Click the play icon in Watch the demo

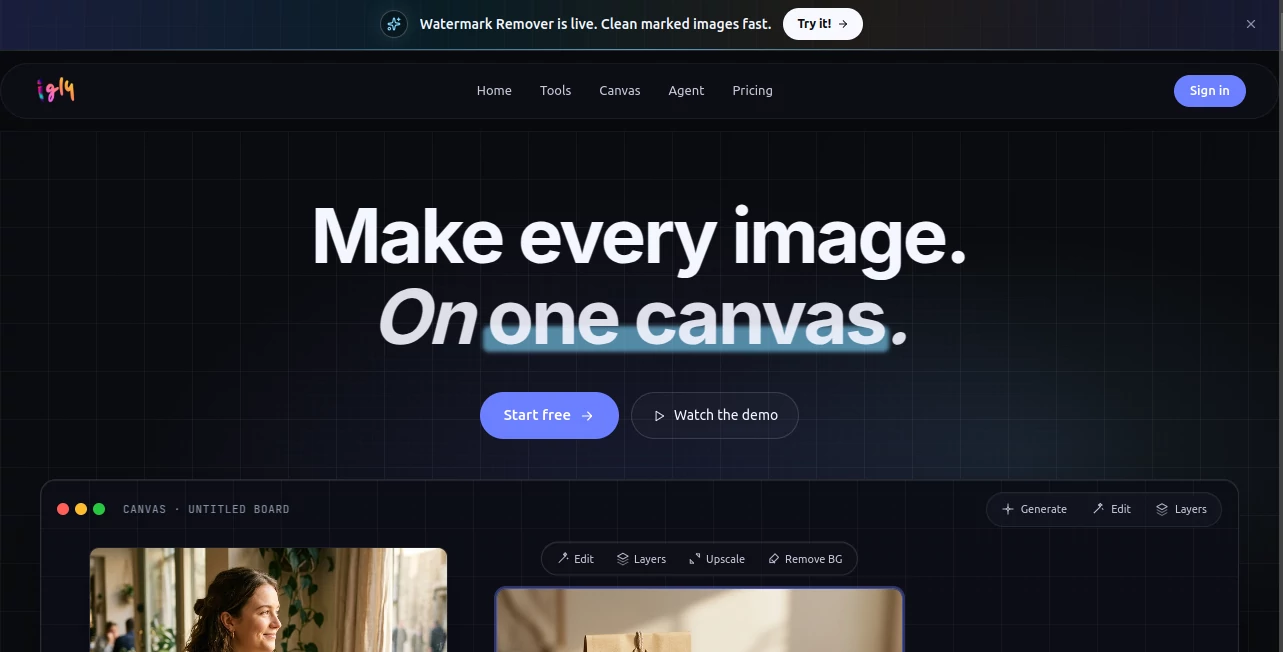click(659, 416)
